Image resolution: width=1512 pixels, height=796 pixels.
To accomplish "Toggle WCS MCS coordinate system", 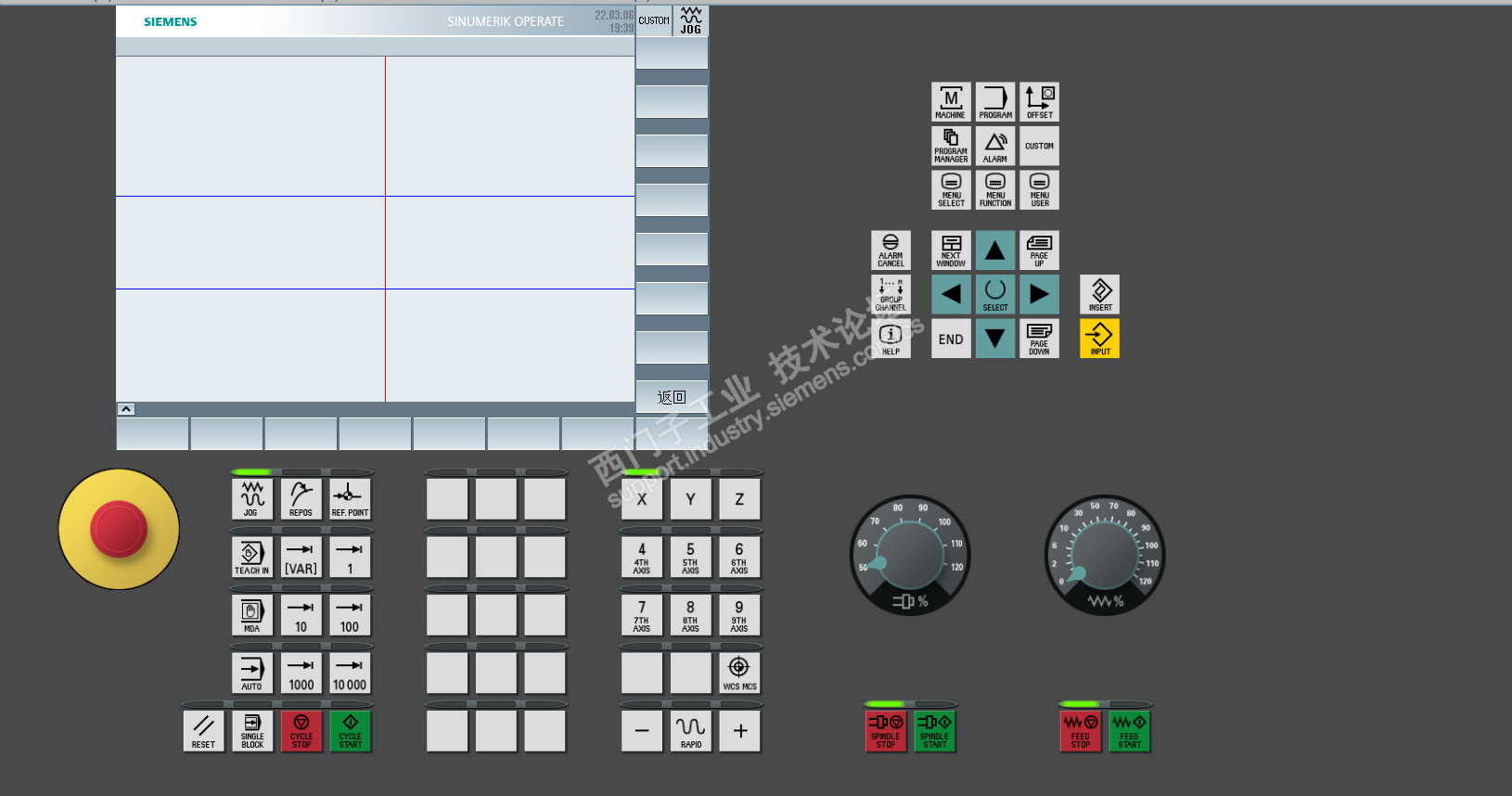I will (x=739, y=674).
